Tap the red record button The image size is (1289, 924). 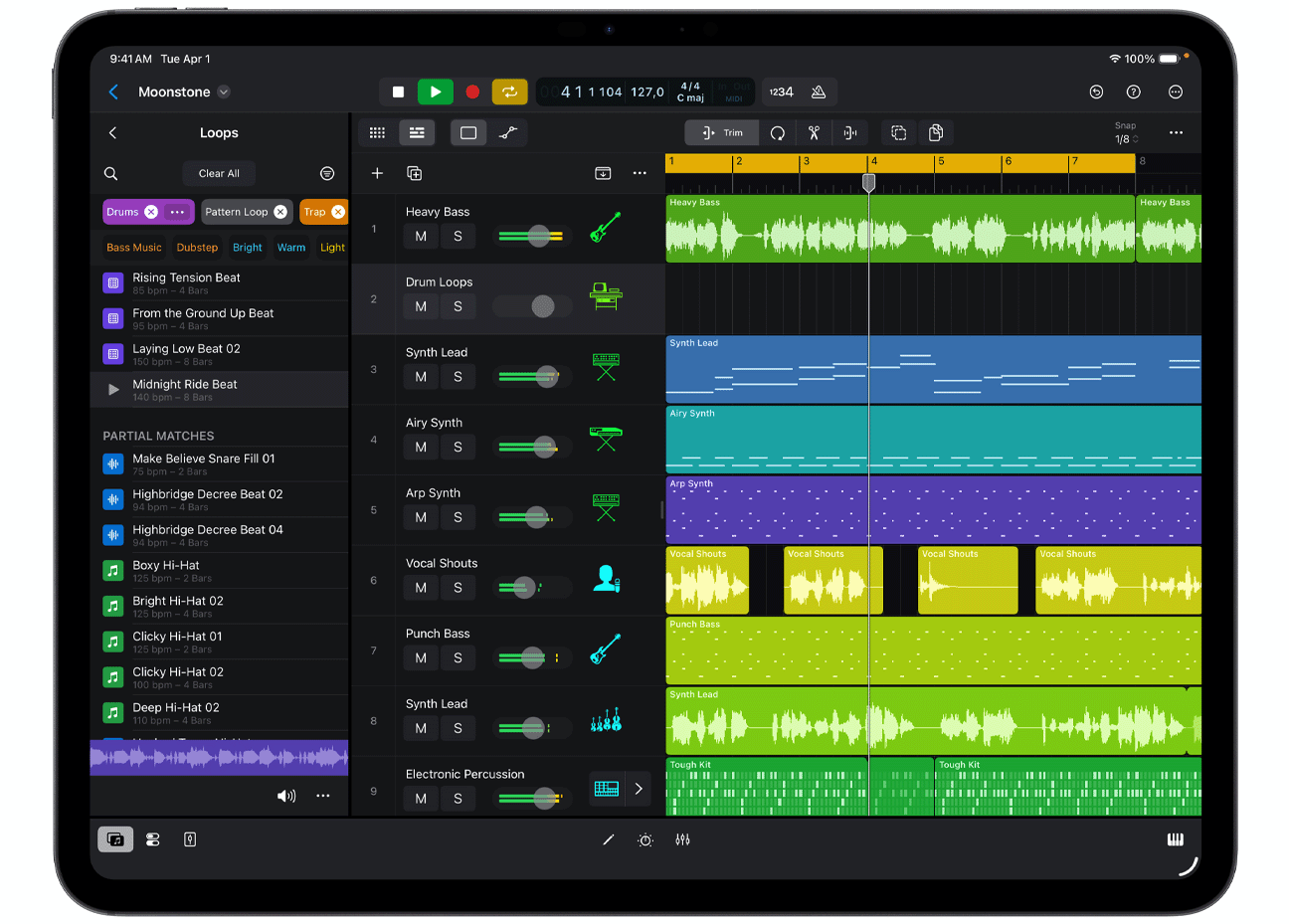pyautogui.click(x=471, y=92)
